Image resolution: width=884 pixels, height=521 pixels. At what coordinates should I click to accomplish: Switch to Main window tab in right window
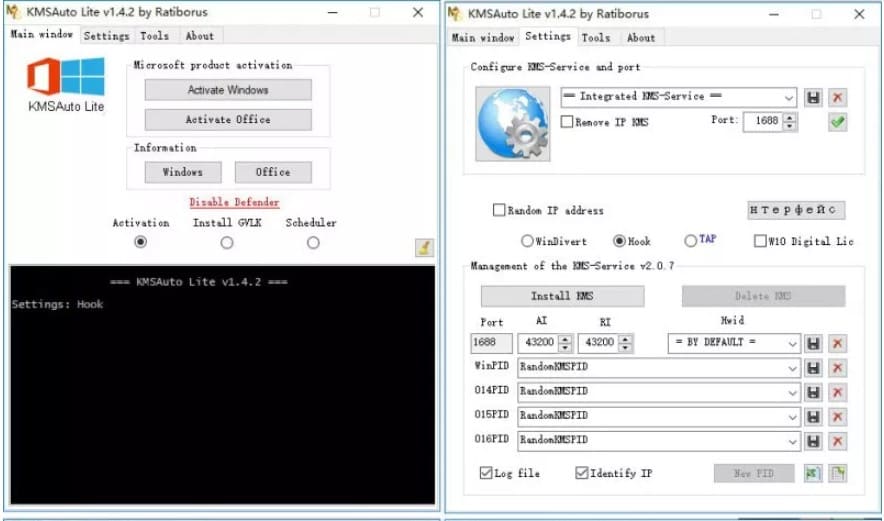tap(483, 38)
